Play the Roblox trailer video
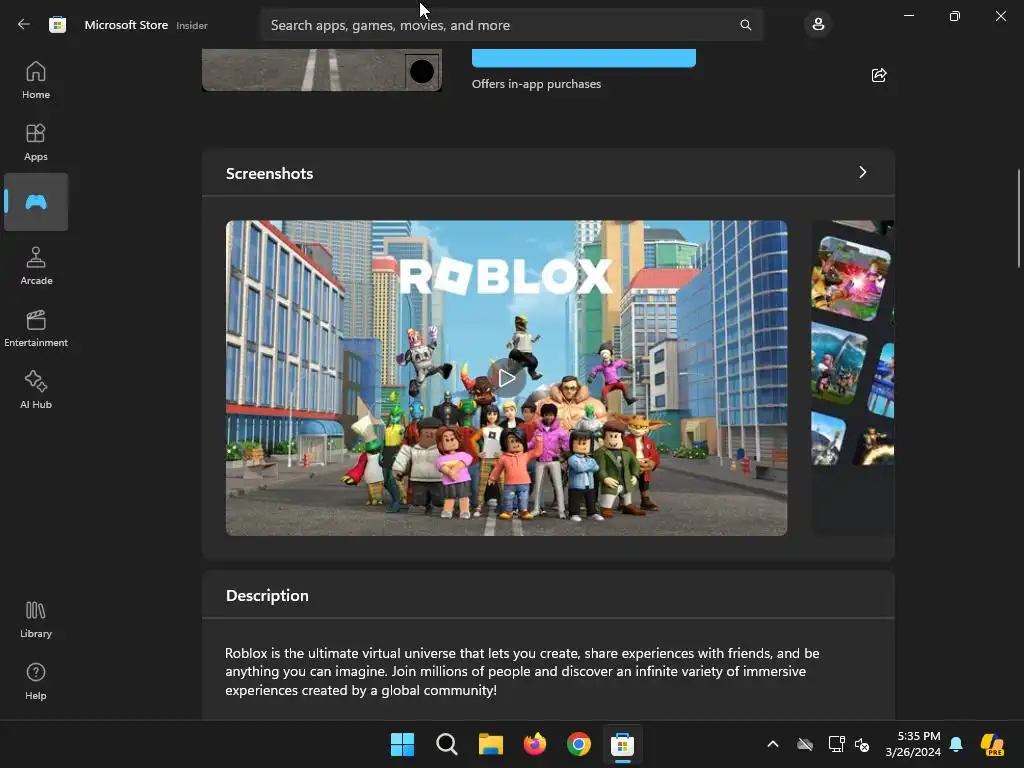The image size is (1024, 768). point(507,377)
